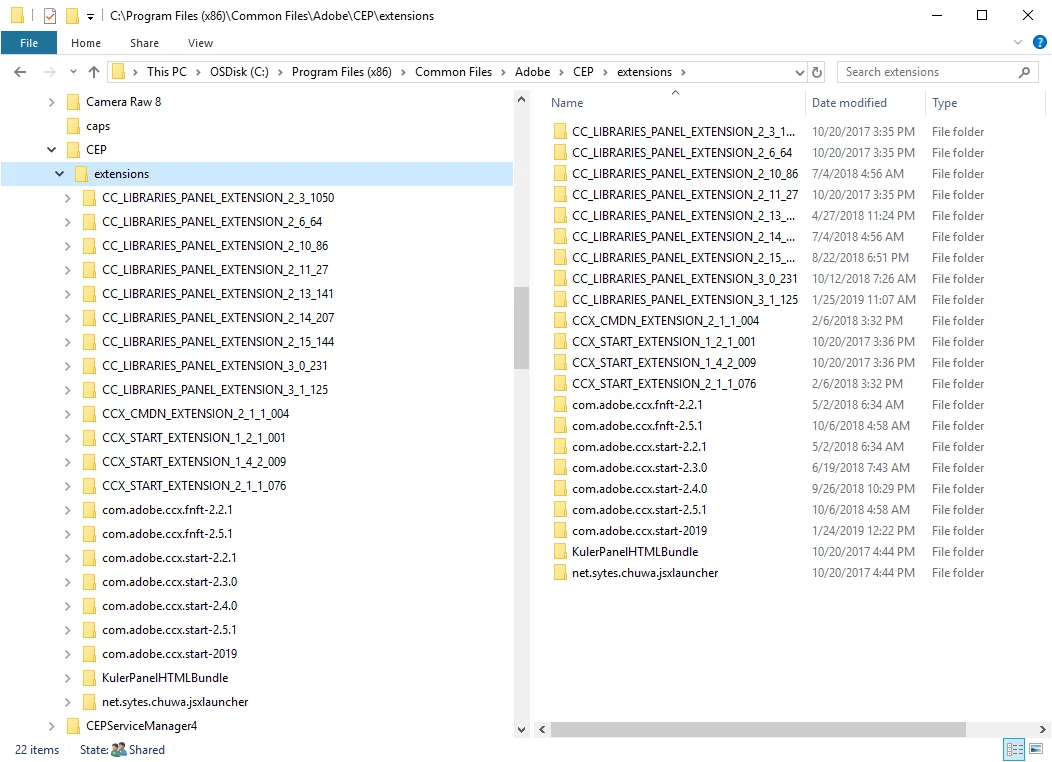The height and width of the screenshot is (762, 1052).
Task: Select com.adobe.ccx.fnft-2.5.1 in the tree
Action: point(167,534)
